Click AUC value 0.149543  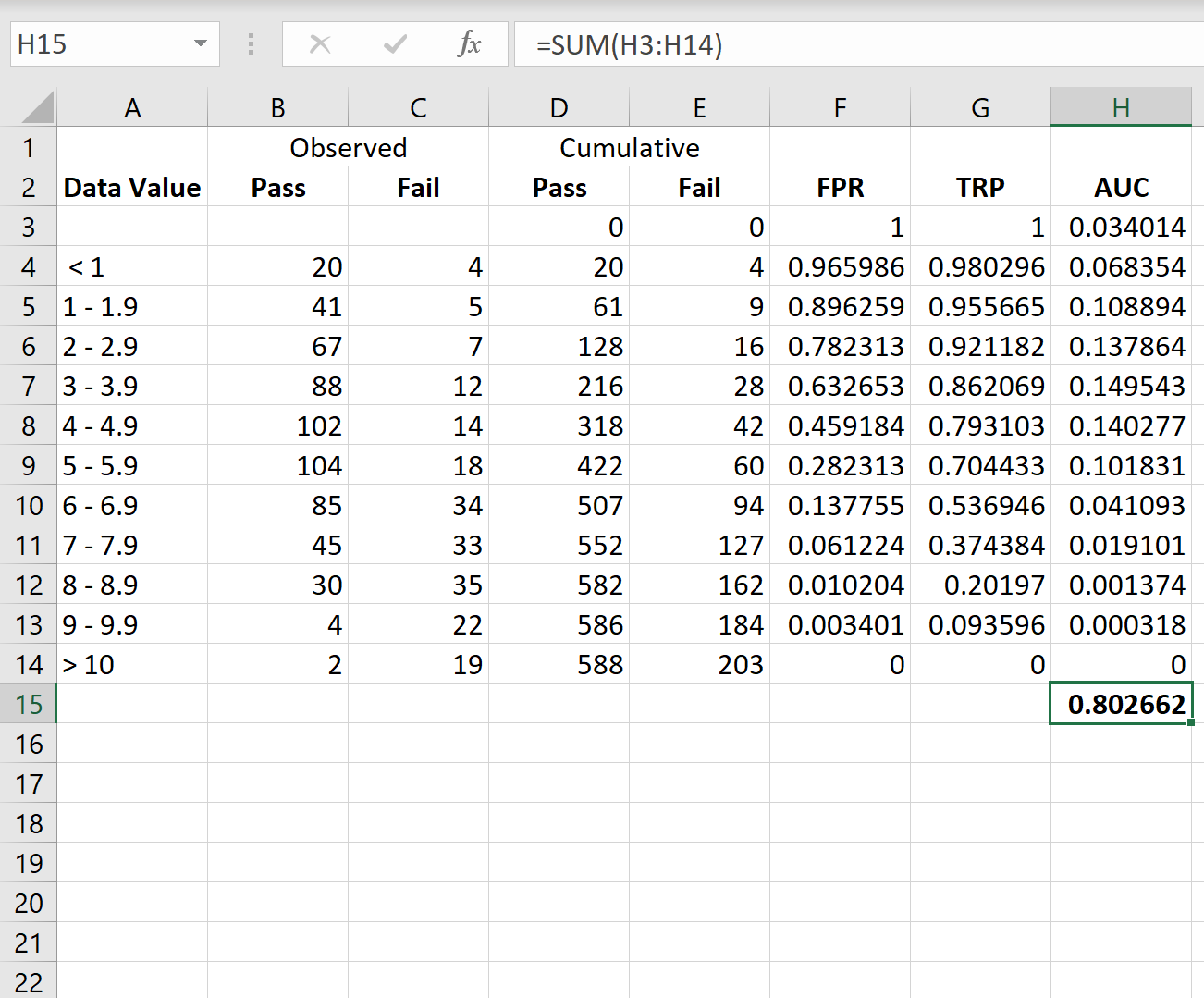[1121, 386]
